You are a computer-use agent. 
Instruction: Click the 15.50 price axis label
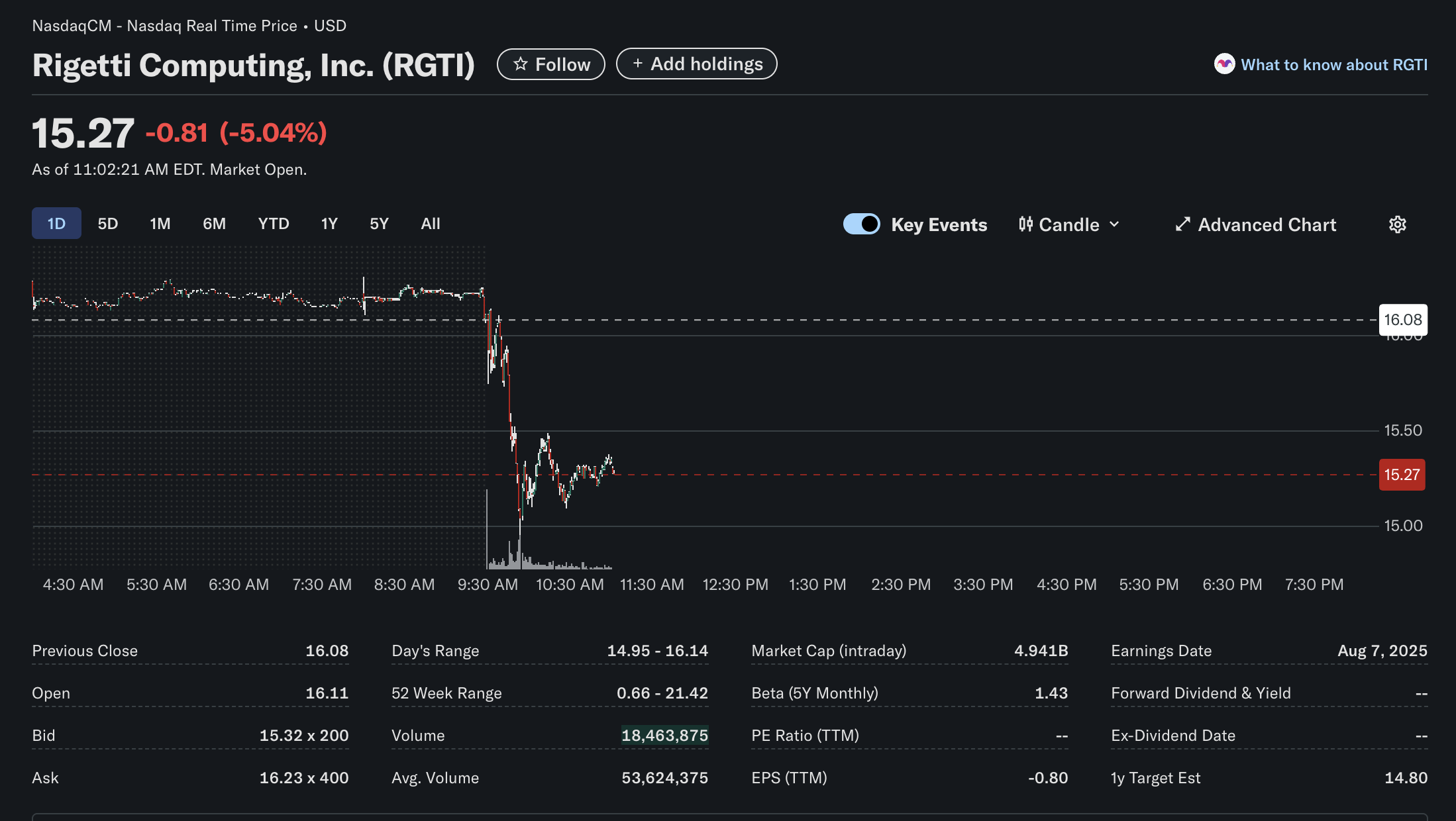(1403, 430)
